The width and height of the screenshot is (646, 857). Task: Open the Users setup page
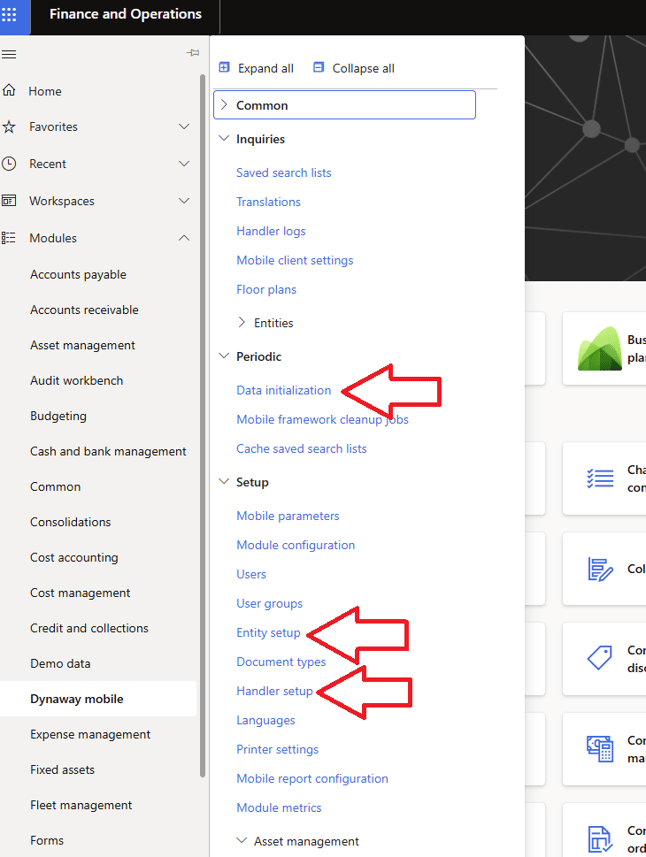[251, 574]
